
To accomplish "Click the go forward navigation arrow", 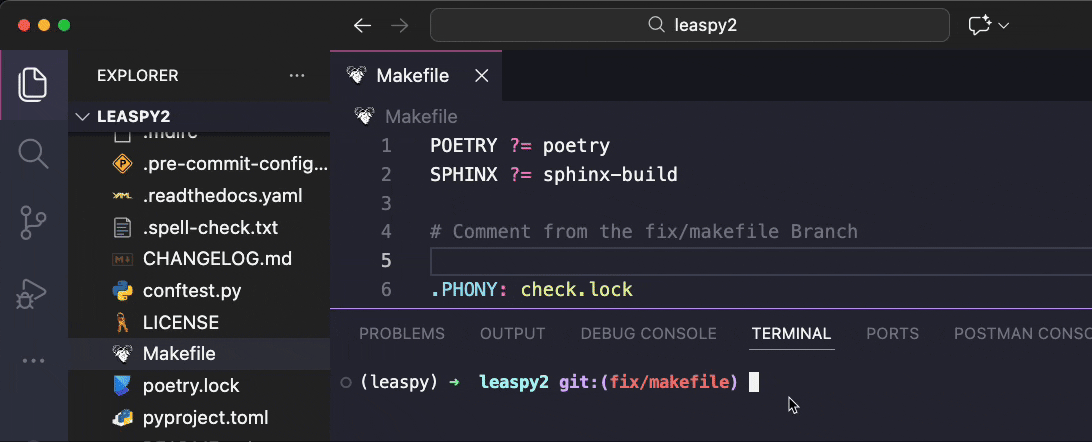I will click(399, 26).
